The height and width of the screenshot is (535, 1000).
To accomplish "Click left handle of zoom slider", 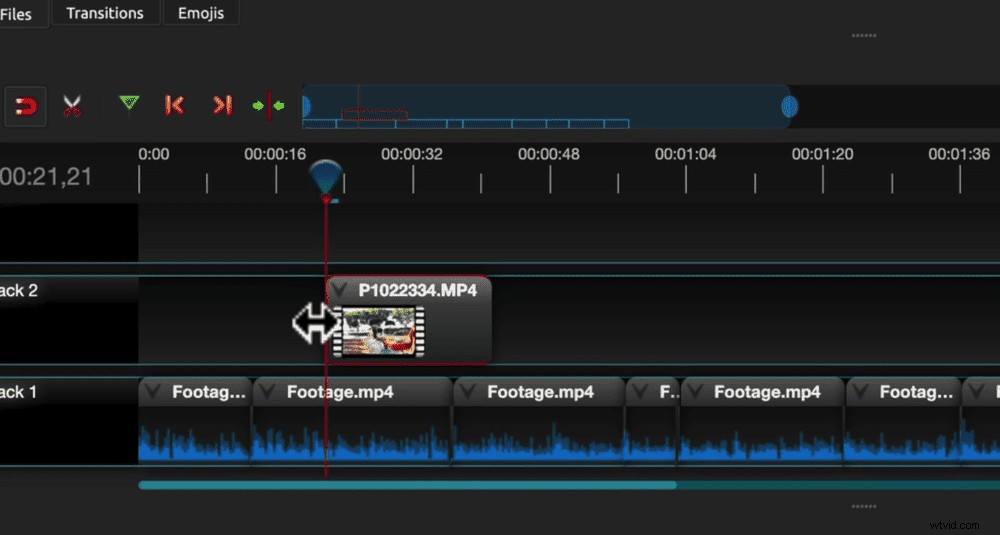I will [x=305, y=106].
